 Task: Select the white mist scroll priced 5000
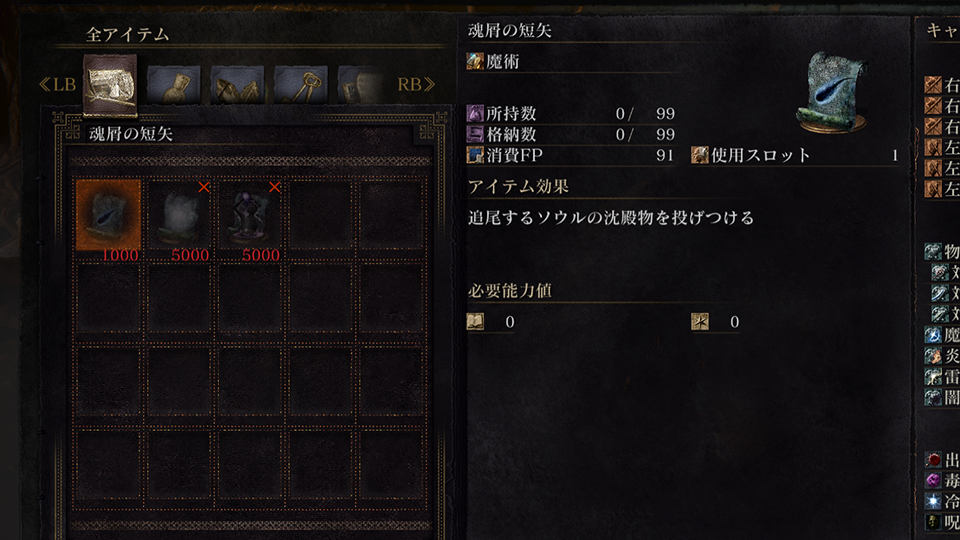tap(179, 214)
